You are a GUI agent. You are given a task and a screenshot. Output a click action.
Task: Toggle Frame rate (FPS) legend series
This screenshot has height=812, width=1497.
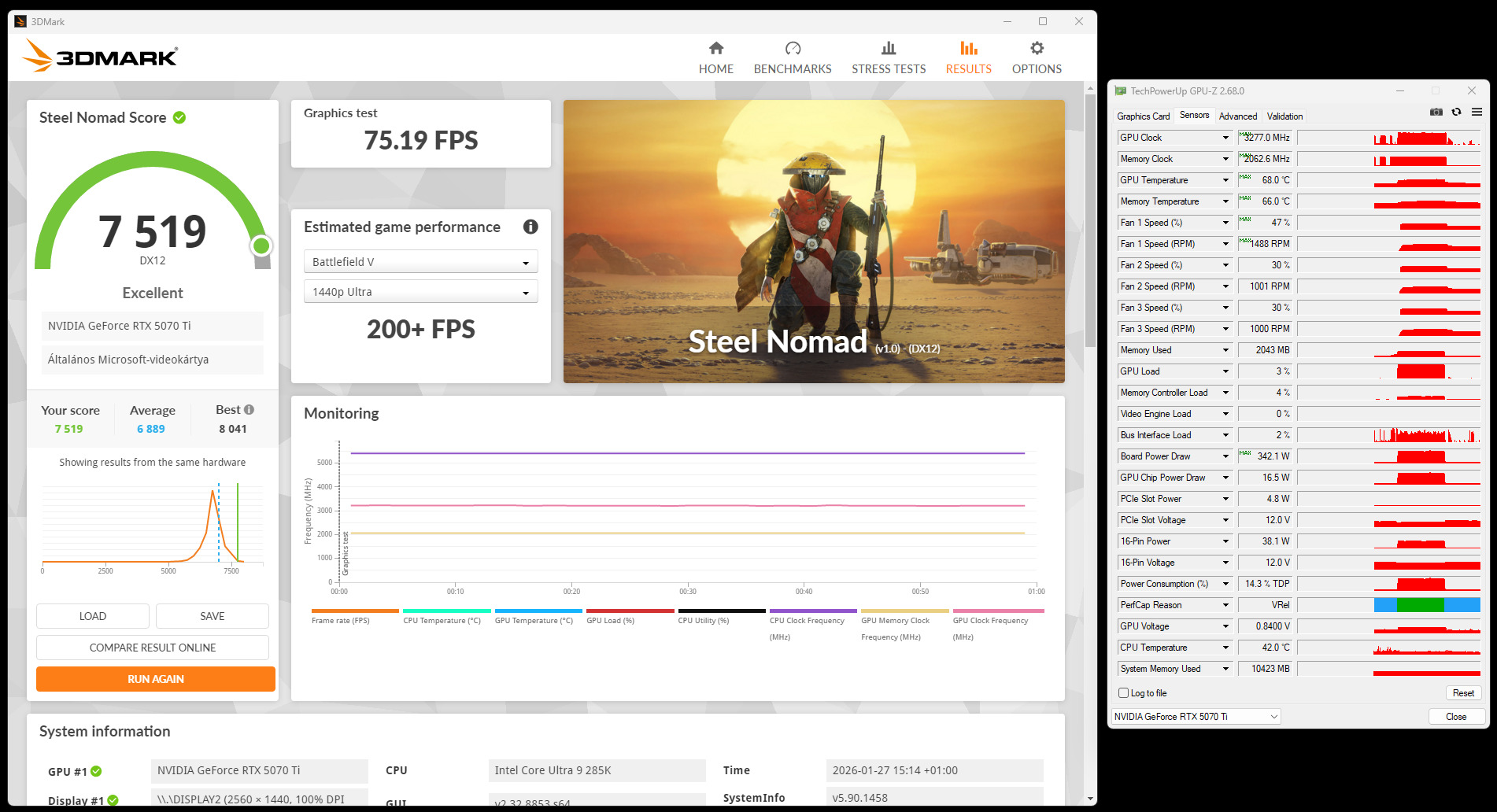(x=355, y=617)
